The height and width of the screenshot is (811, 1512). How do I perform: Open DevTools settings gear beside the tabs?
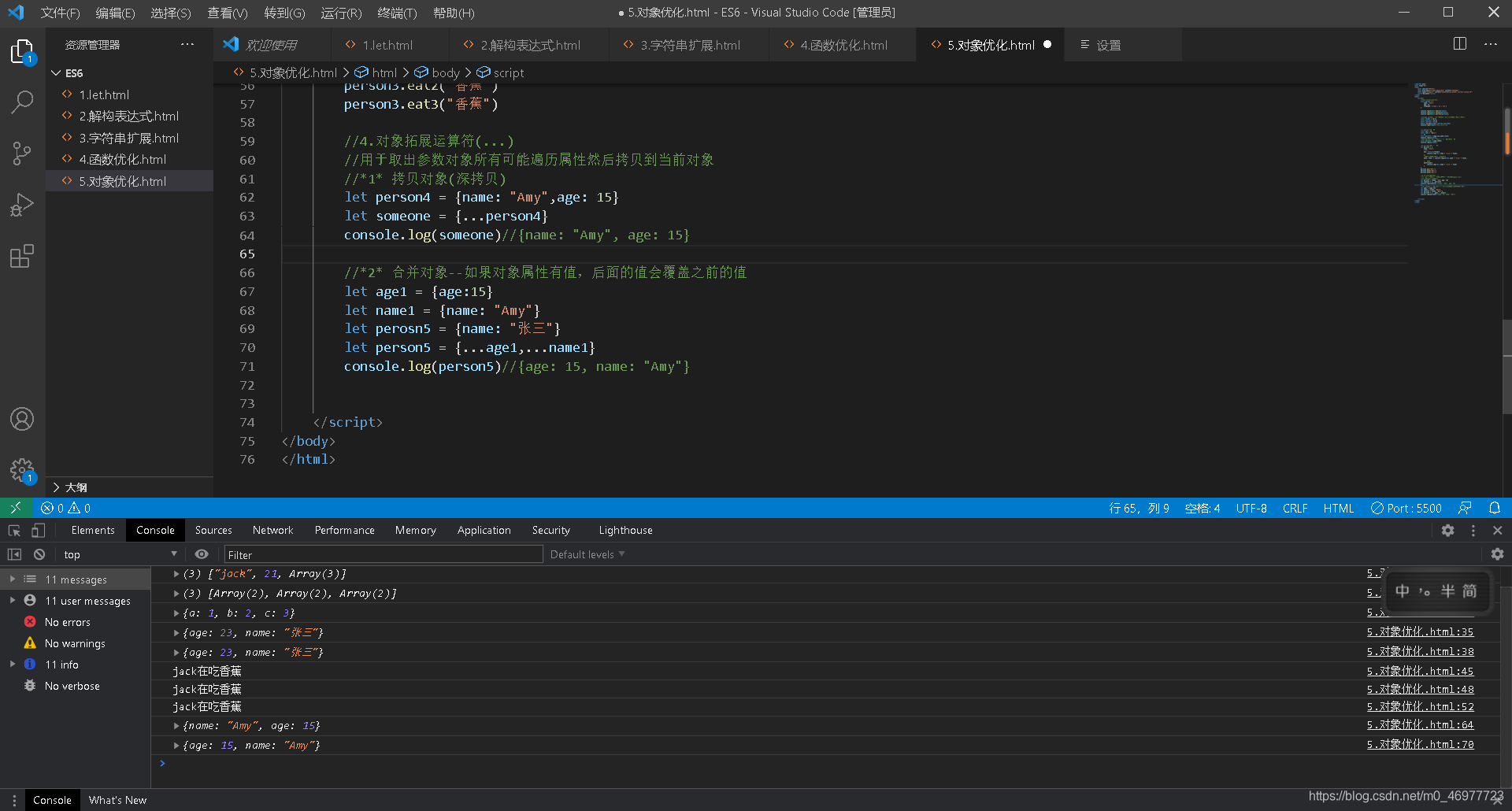click(x=1447, y=530)
